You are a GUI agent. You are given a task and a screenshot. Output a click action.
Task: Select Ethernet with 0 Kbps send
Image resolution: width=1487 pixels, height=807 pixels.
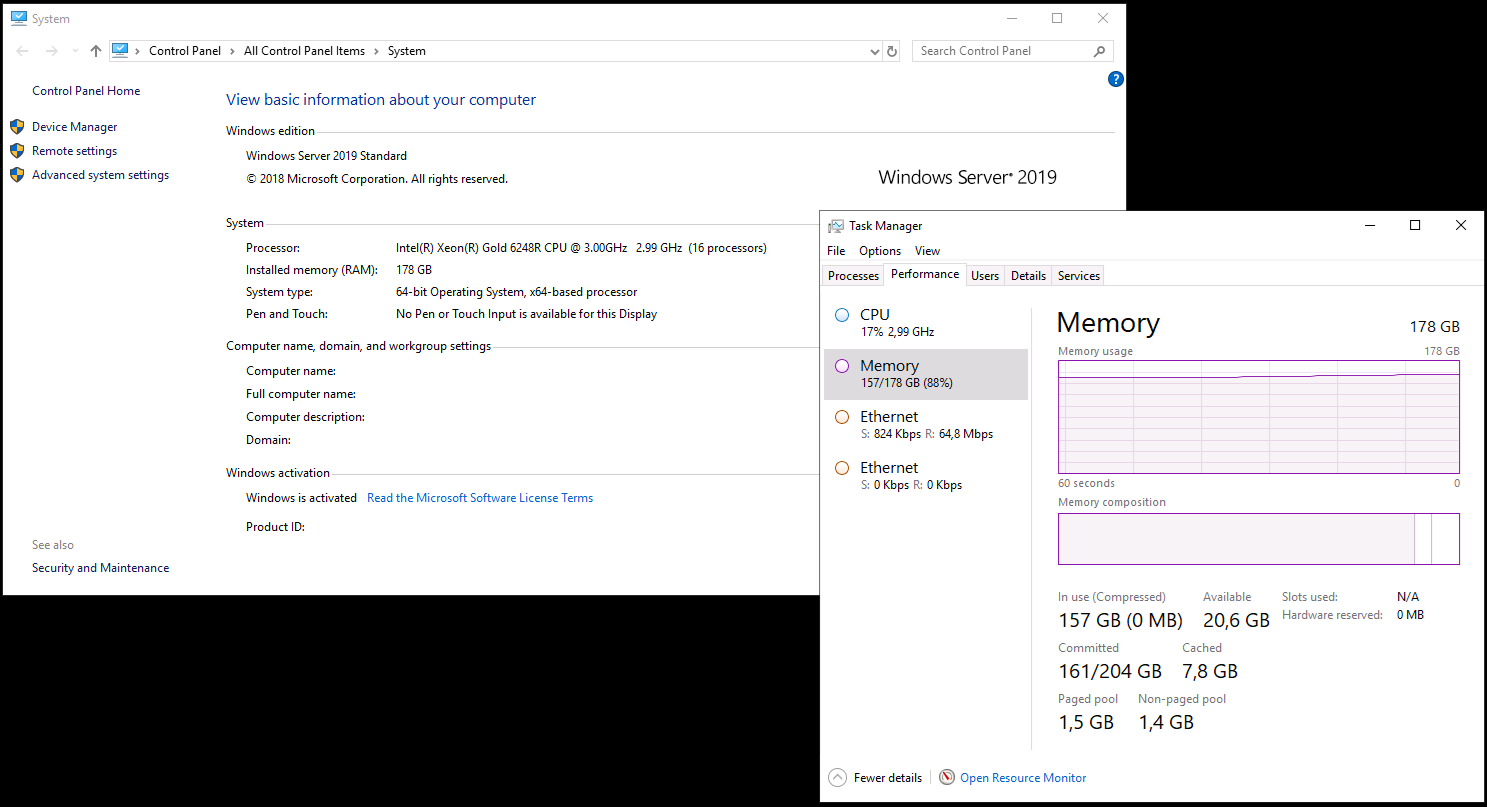pyautogui.click(x=926, y=476)
